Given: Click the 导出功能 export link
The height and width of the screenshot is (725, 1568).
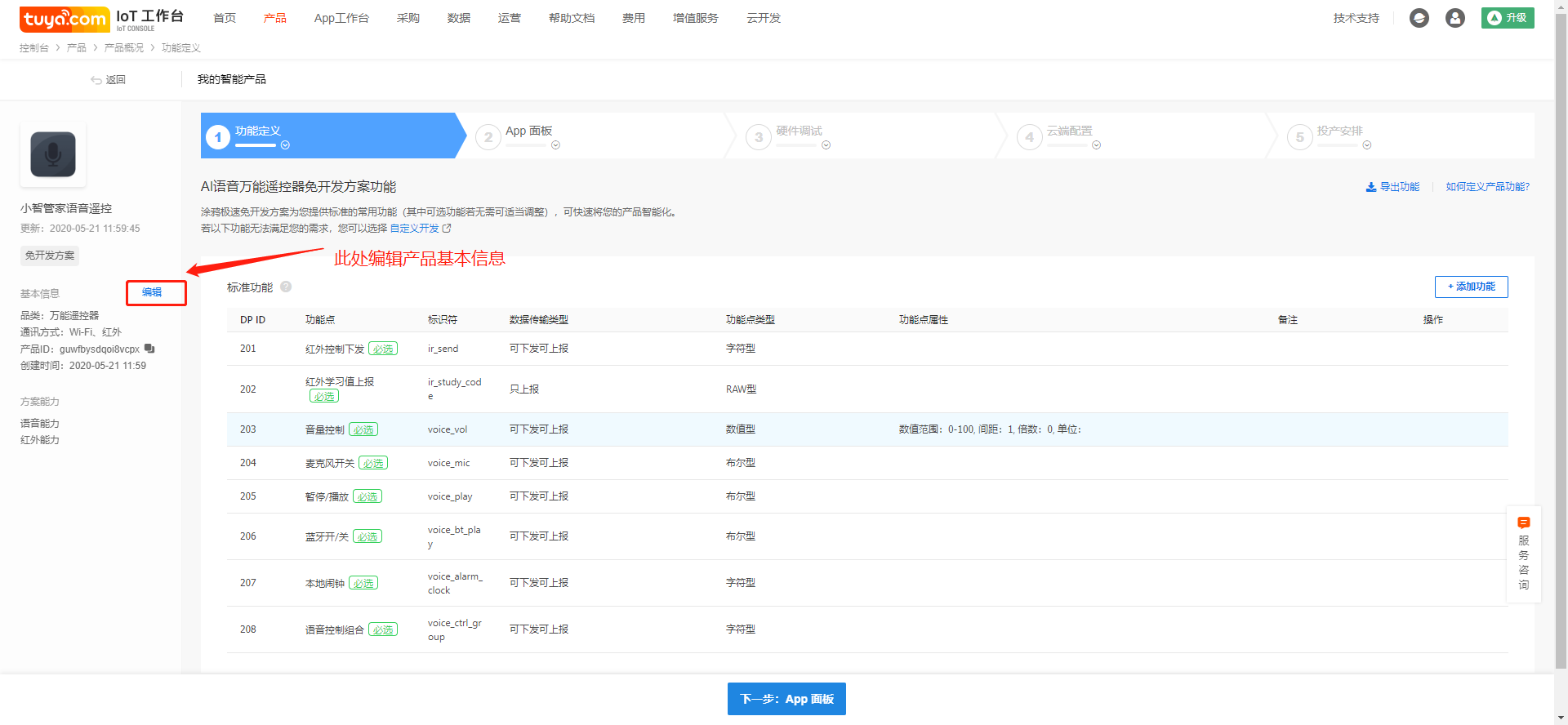Looking at the screenshot, I should pyautogui.click(x=1392, y=187).
